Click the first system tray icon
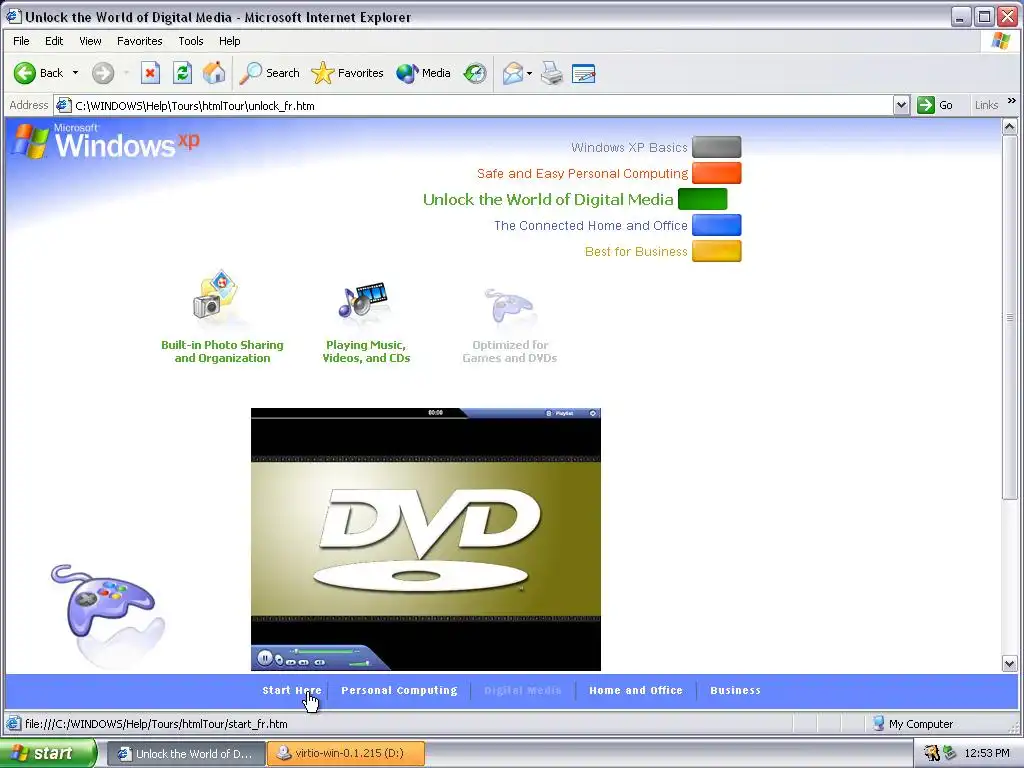 click(x=931, y=753)
